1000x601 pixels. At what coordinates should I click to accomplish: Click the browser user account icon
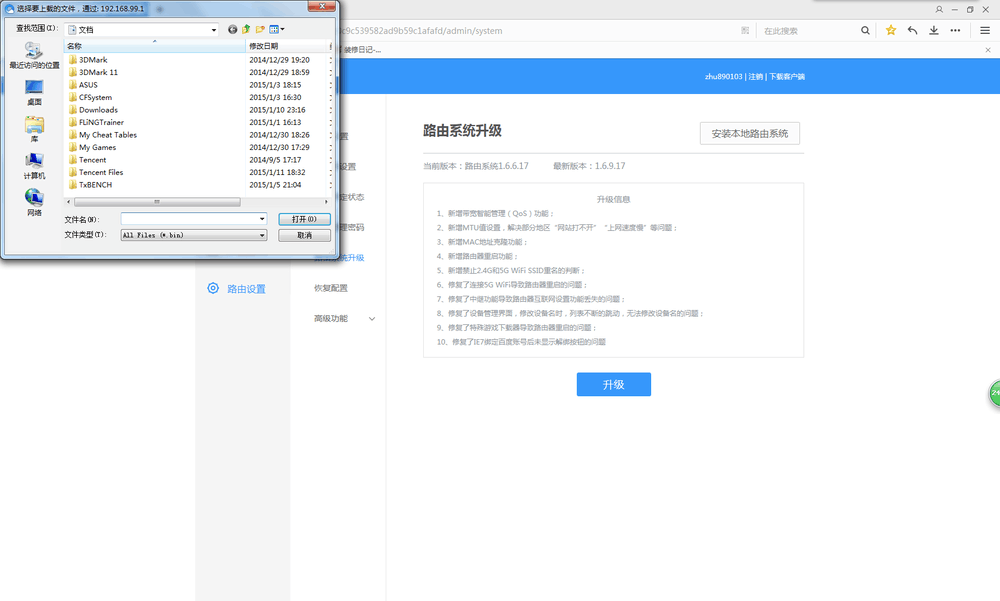(939, 10)
